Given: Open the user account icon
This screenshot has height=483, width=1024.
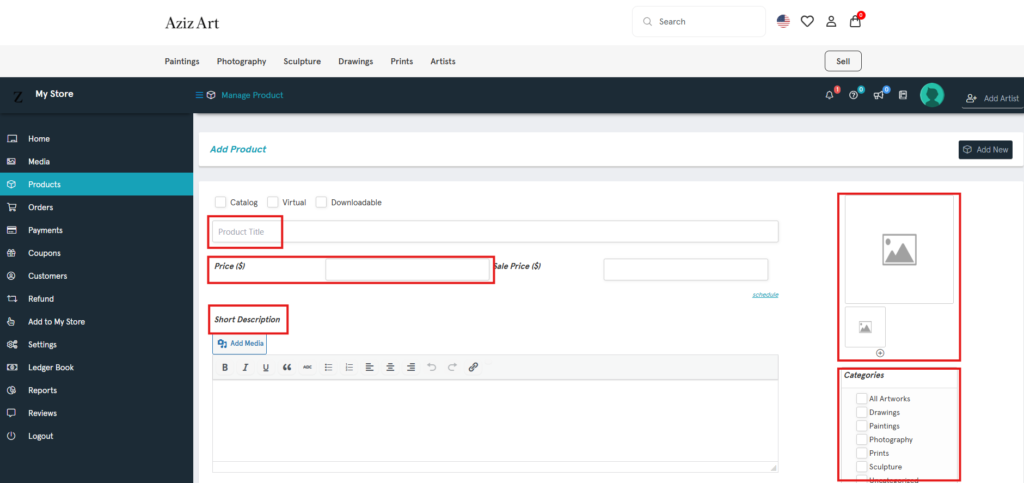Looking at the screenshot, I should 831,21.
